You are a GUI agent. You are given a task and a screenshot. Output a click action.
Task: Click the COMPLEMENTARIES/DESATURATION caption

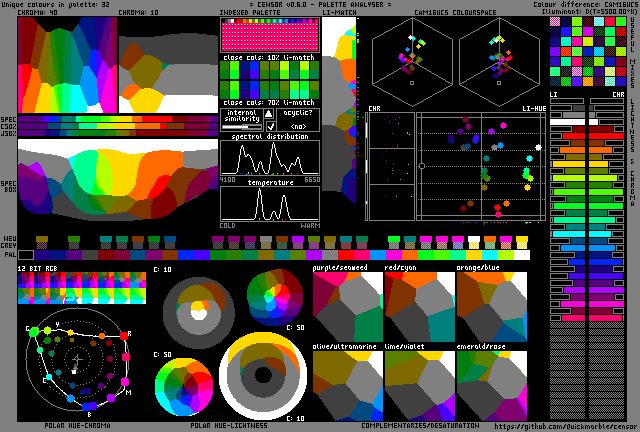point(420,426)
